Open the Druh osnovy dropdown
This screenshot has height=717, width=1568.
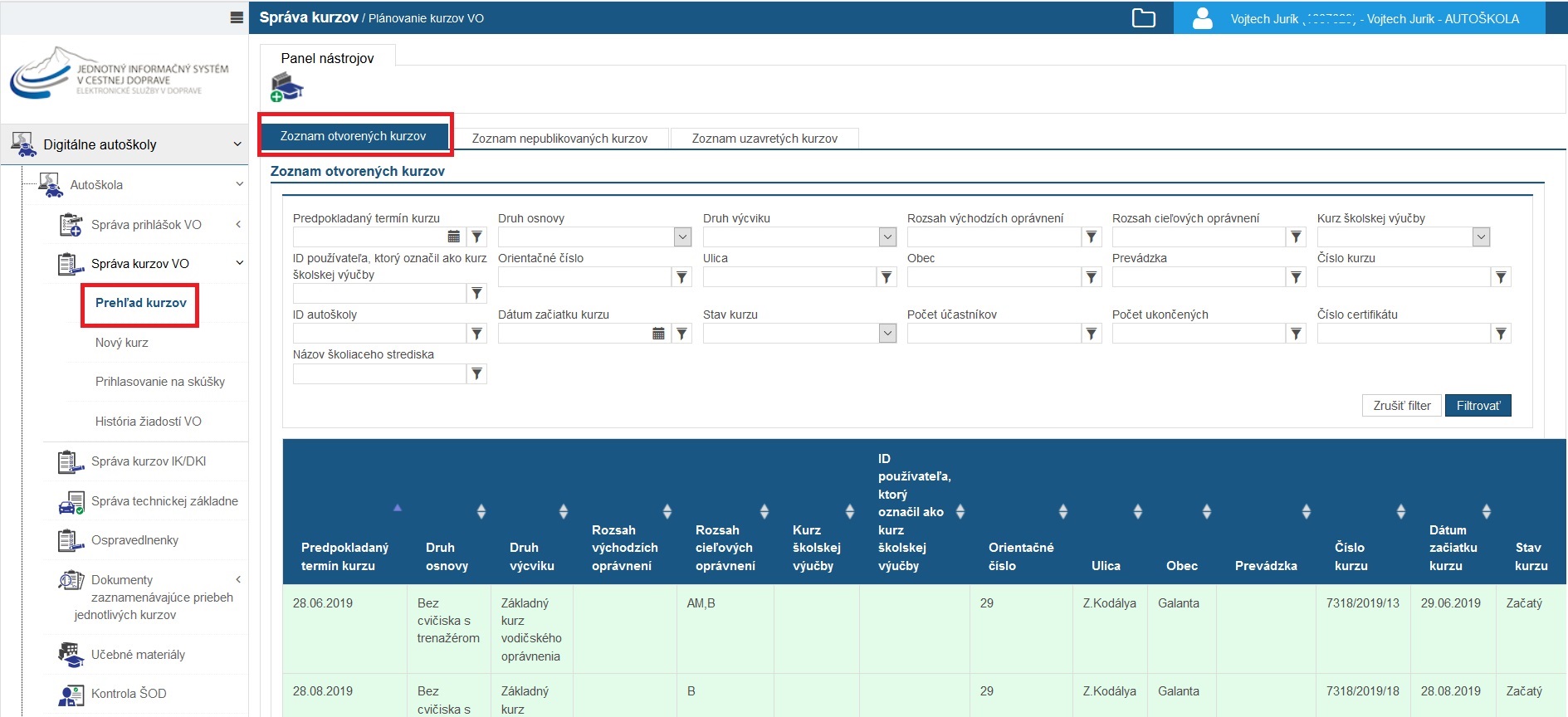(682, 237)
